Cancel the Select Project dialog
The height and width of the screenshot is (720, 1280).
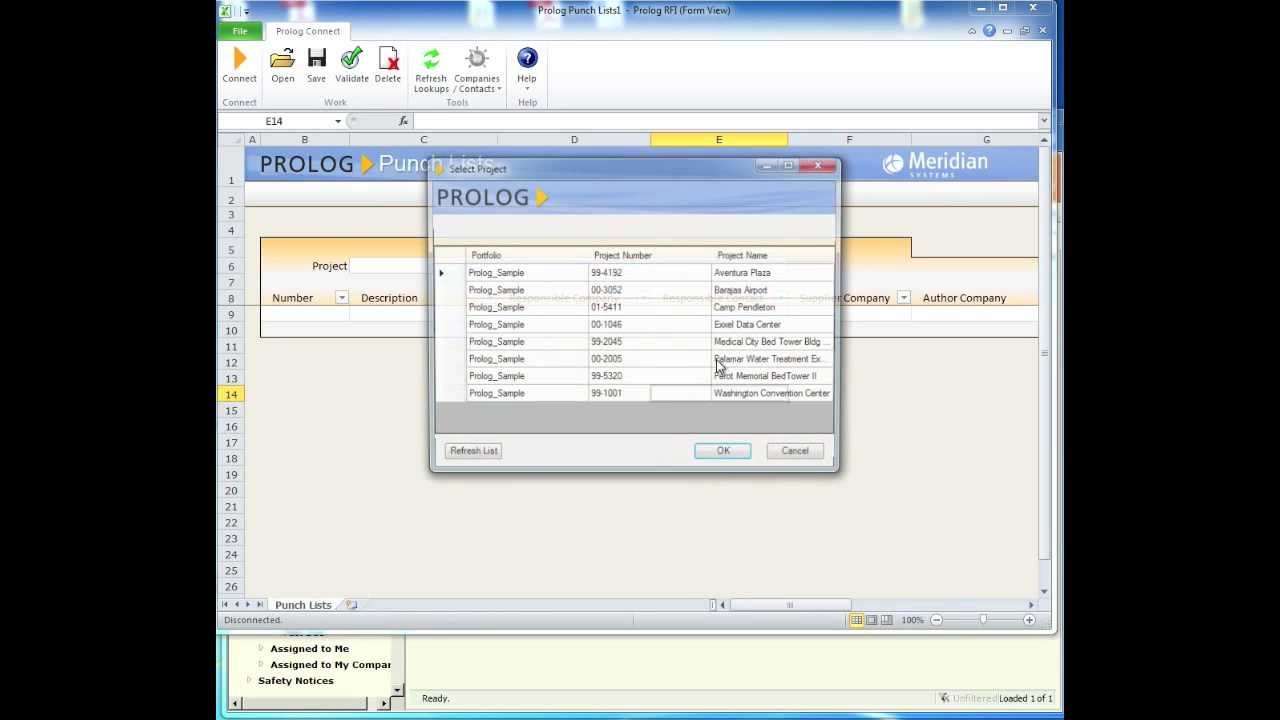click(795, 451)
